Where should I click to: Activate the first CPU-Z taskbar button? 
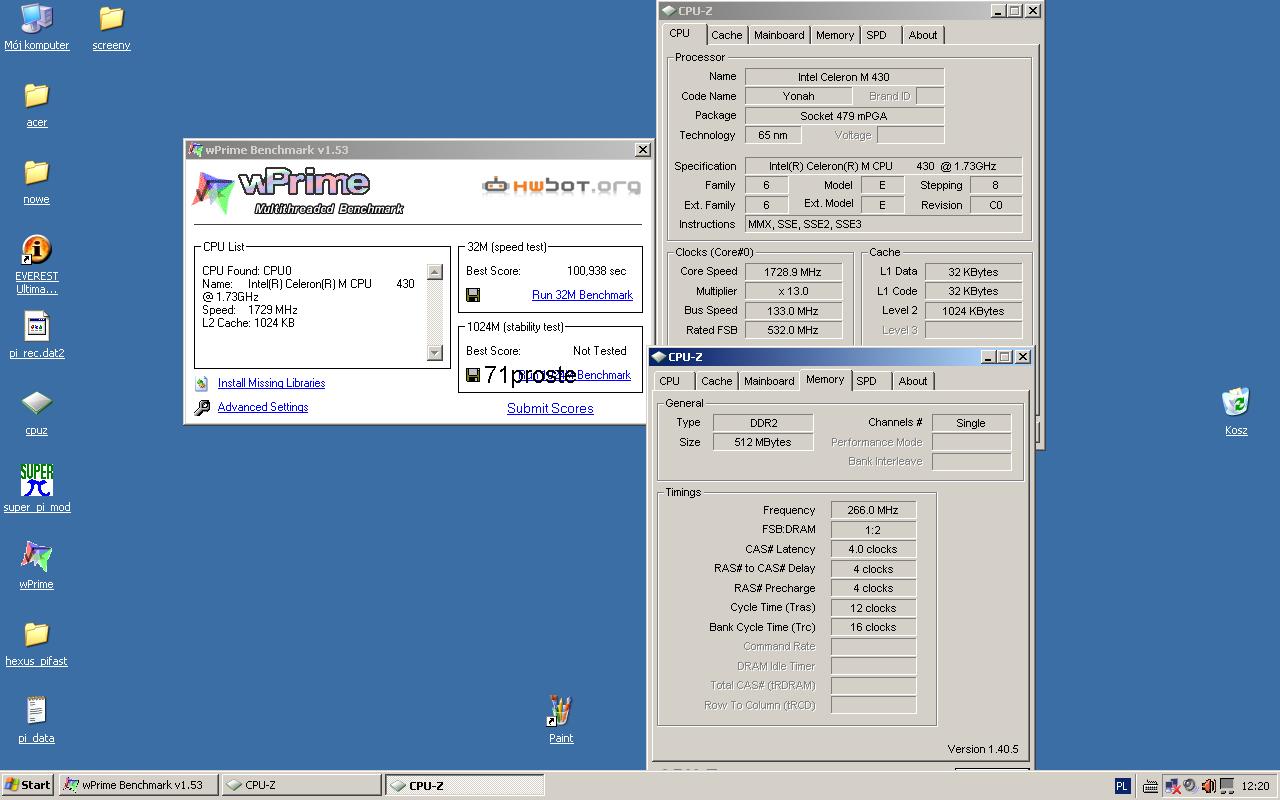pyautogui.click(x=301, y=785)
